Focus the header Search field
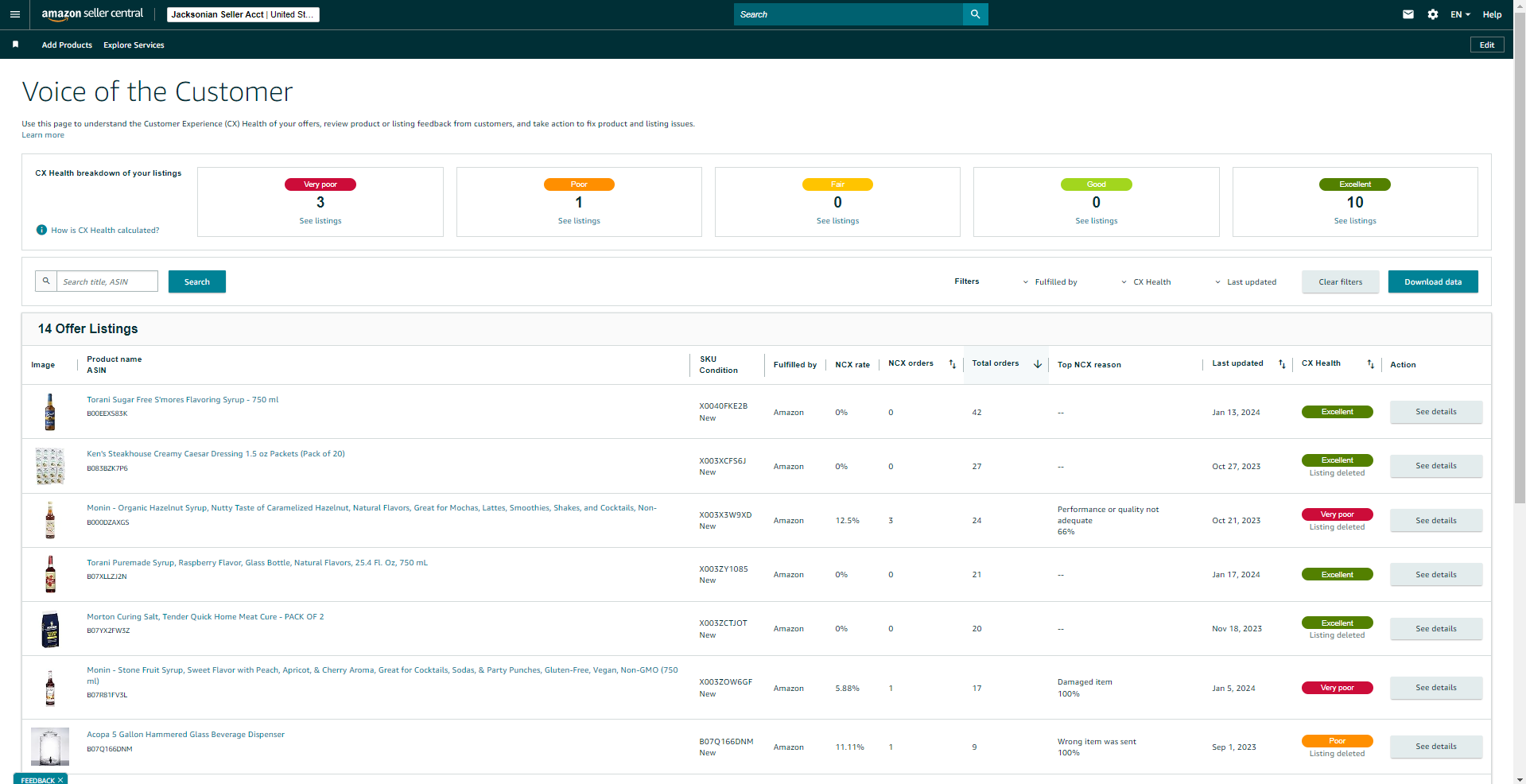This screenshot has width=1526, height=784. point(848,14)
